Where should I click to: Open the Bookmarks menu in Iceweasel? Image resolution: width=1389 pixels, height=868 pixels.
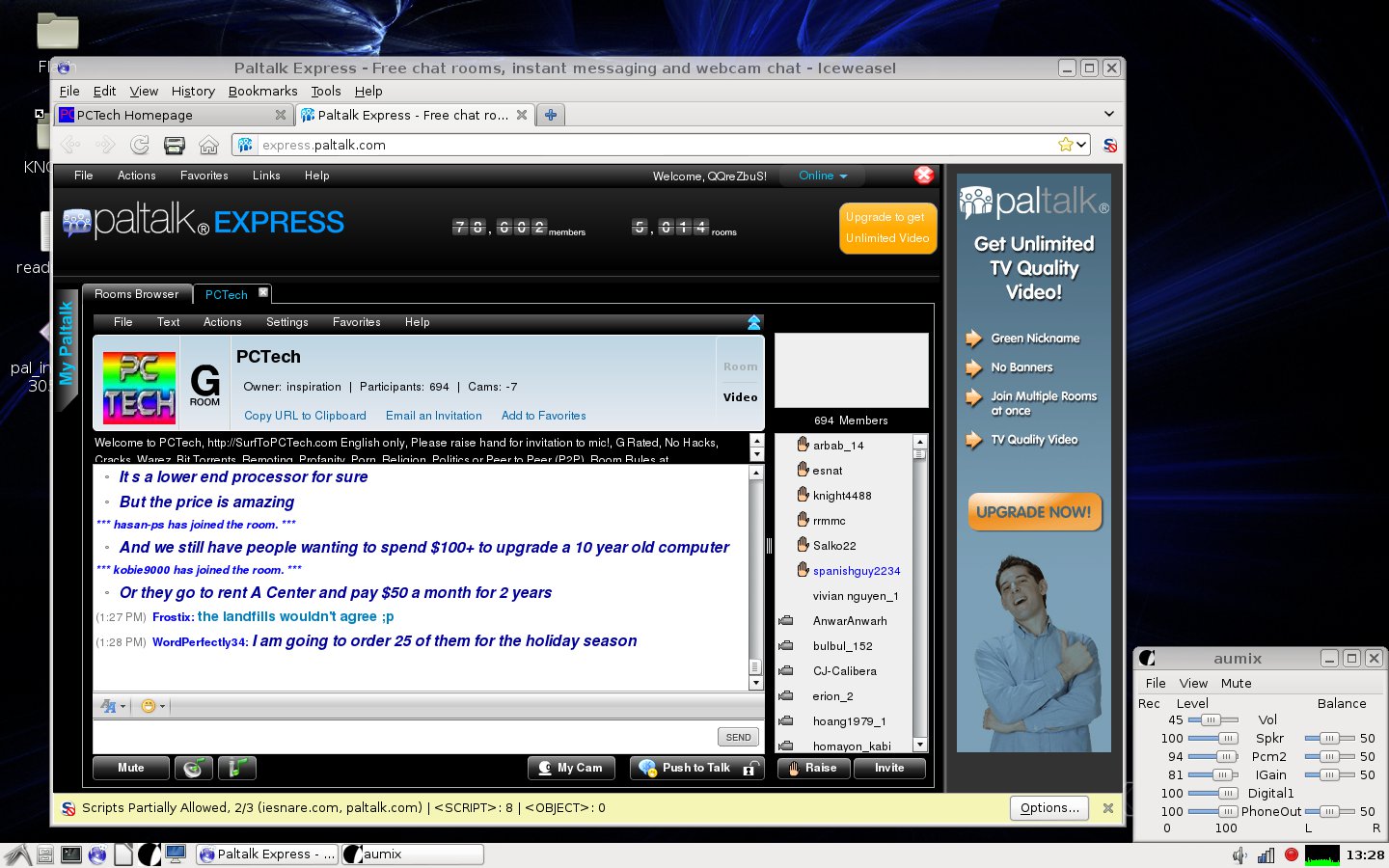pos(262,91)
